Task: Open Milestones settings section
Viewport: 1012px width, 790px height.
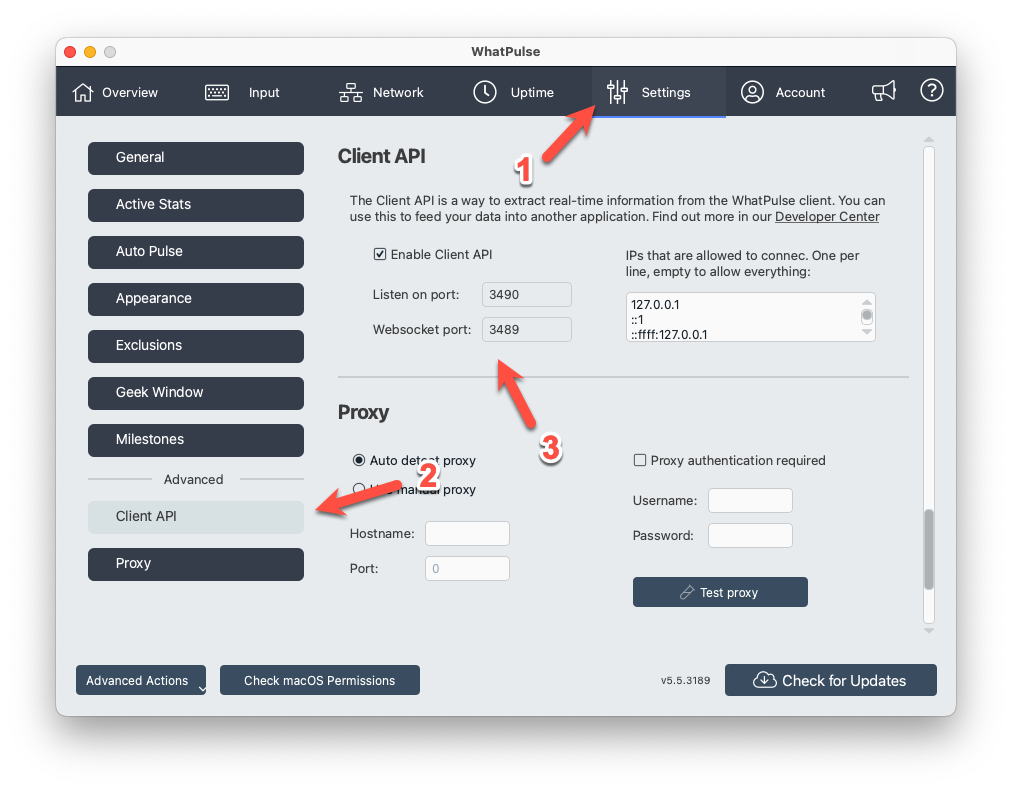Action: point(196,440)
